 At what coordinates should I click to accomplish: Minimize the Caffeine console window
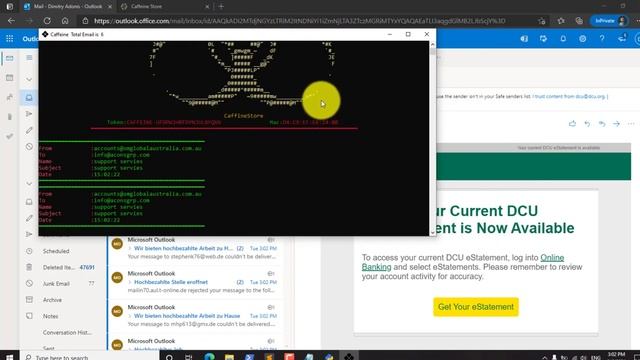[390, 34]
